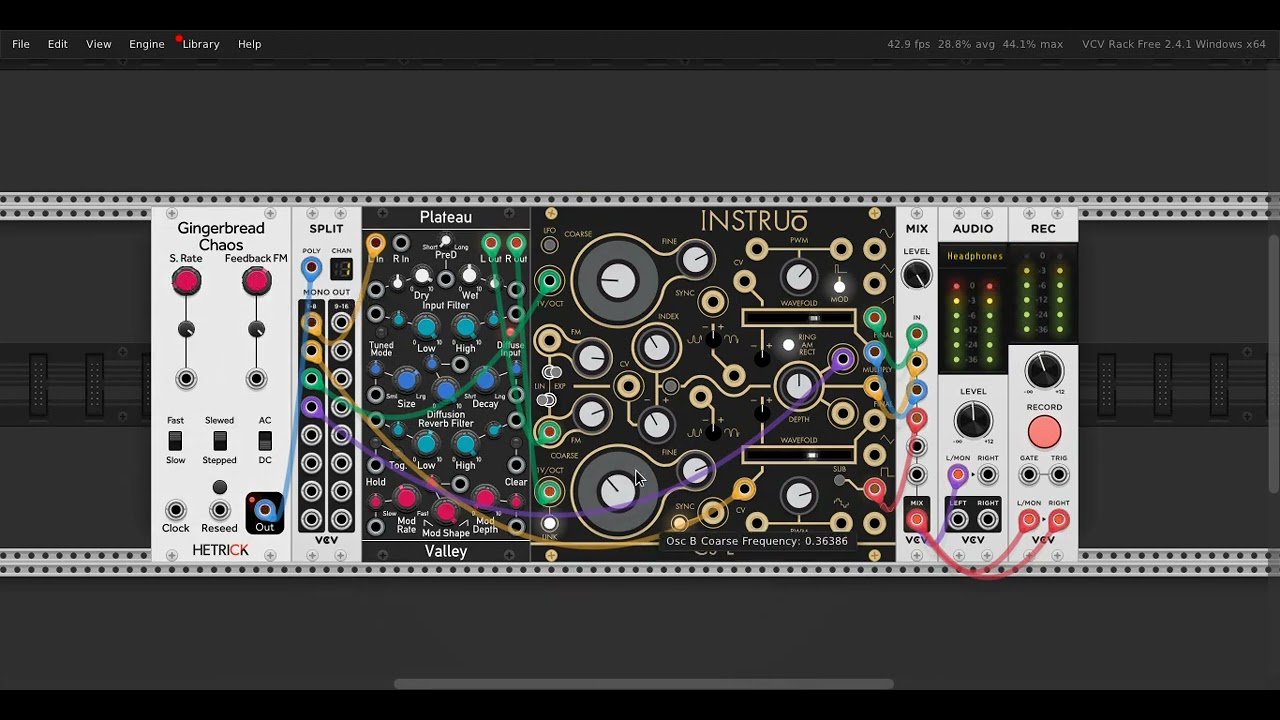Click the lower Wavefold slider
The height and width of the screenshot is (720, 1280).
[798, 455]
